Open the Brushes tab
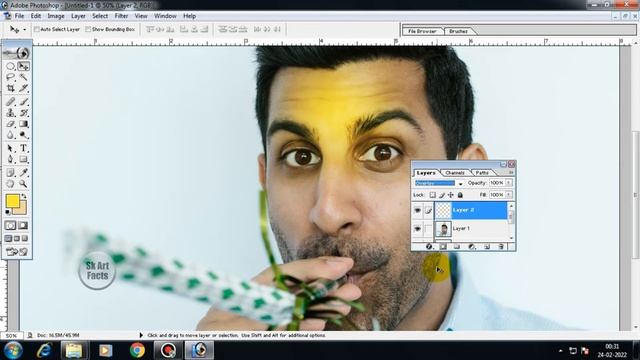The width and height of the screenshot is (640, 360). coord(458,31)
